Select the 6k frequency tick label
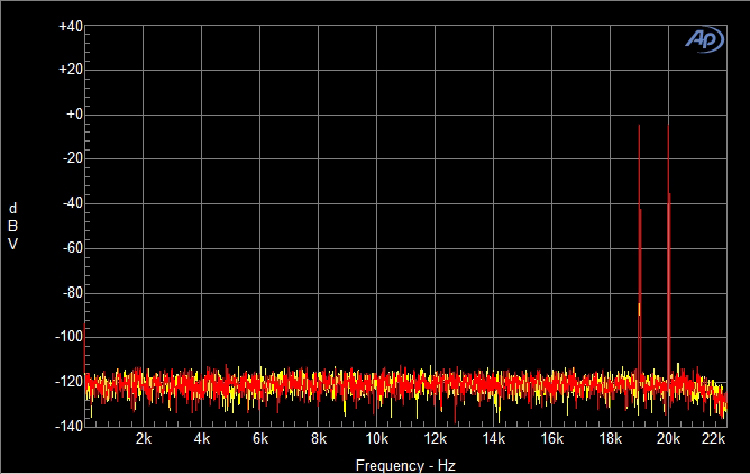 260,439
